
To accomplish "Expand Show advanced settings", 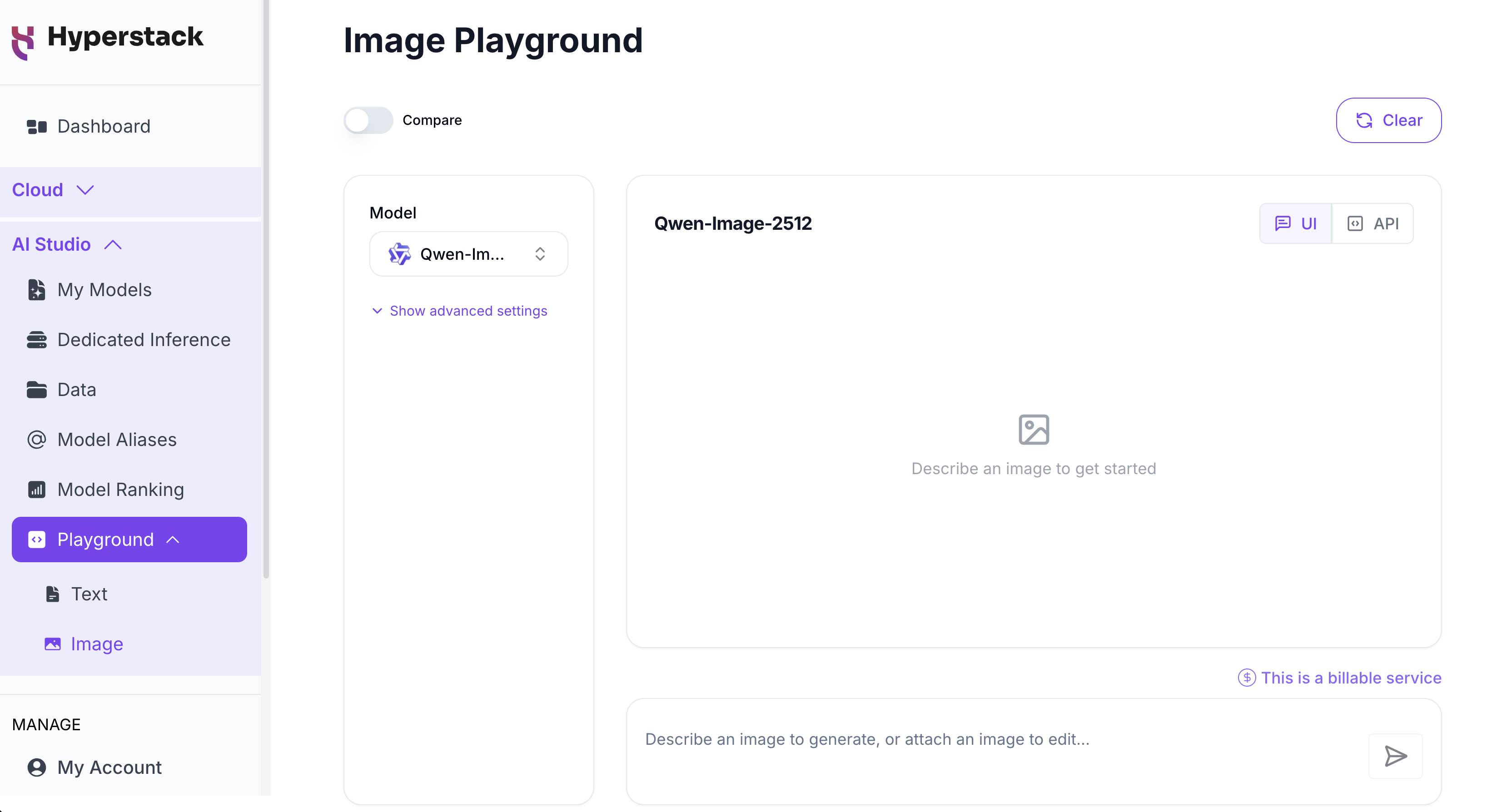I will pos(460,311).
